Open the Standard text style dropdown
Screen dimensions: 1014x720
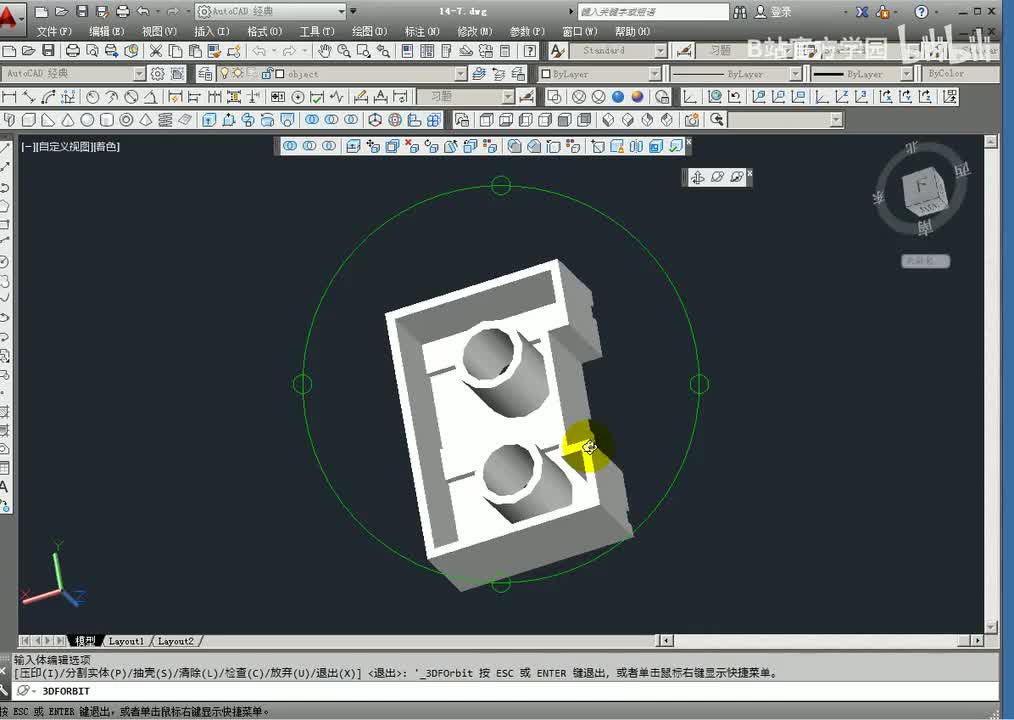coord(660,50)
